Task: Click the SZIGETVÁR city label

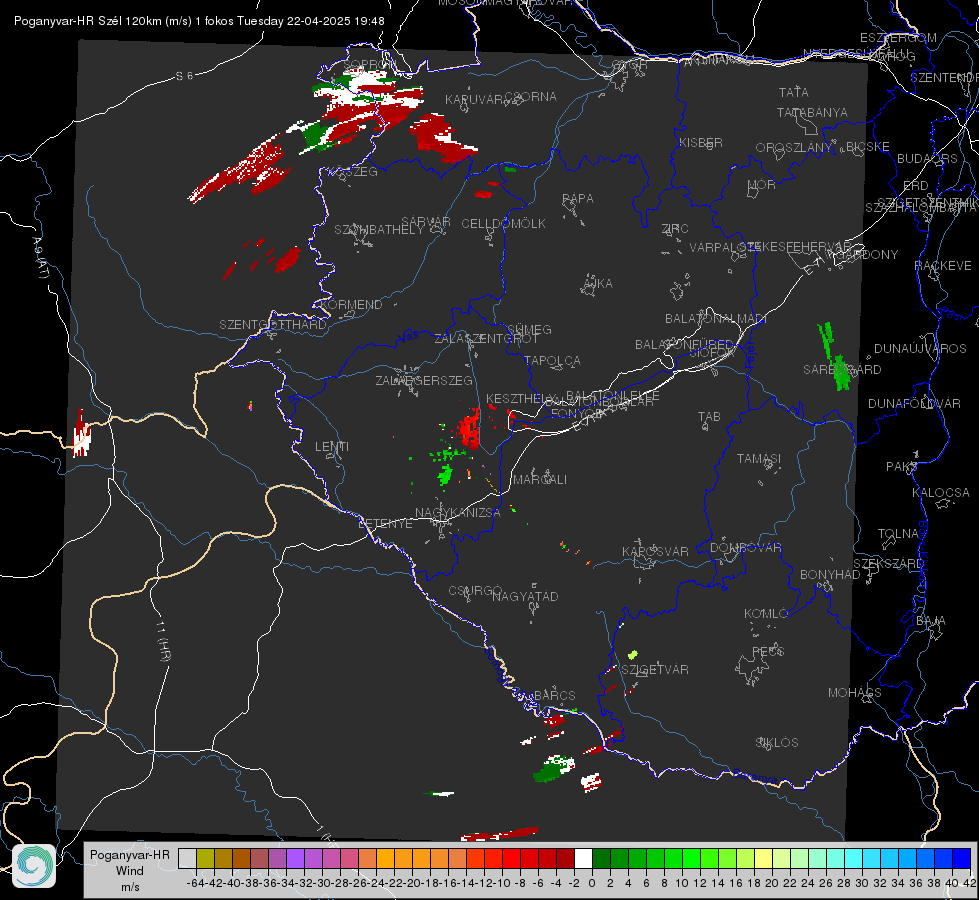Action: tap(655, 669)
